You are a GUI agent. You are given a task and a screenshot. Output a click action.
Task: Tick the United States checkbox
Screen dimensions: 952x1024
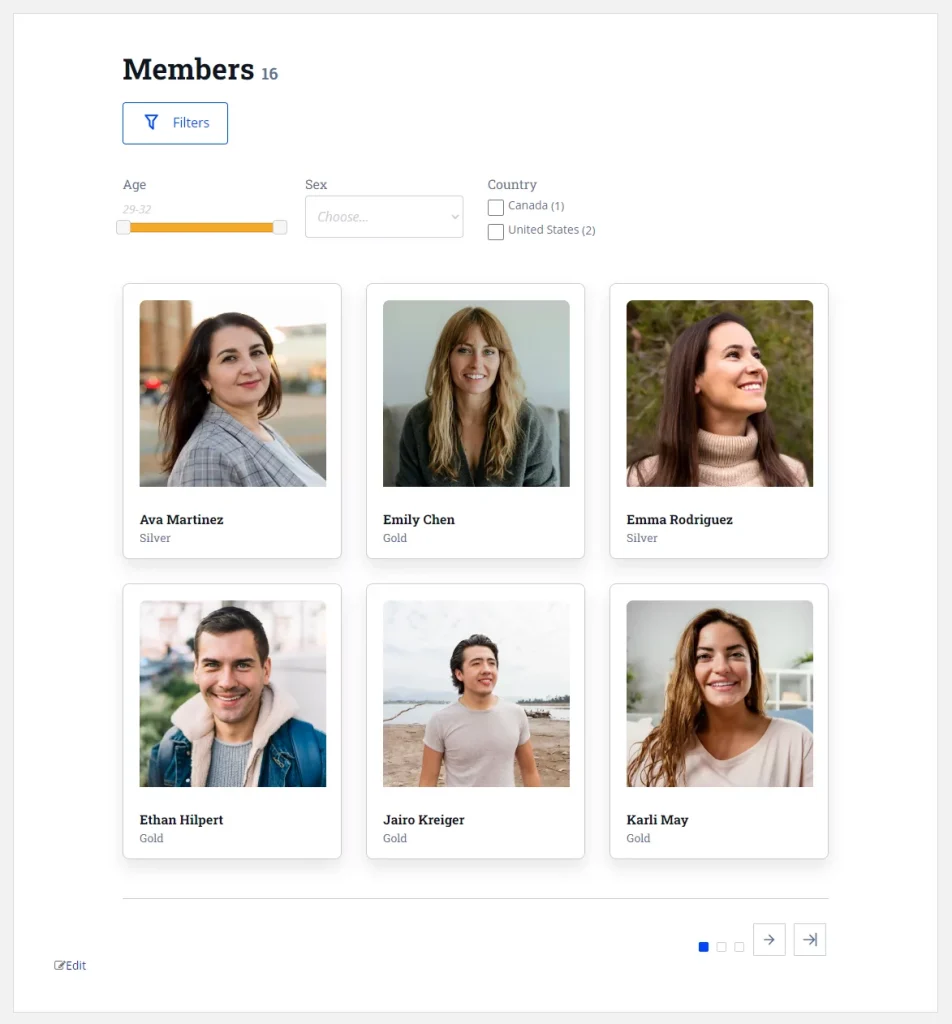click(x=496, y=232)
